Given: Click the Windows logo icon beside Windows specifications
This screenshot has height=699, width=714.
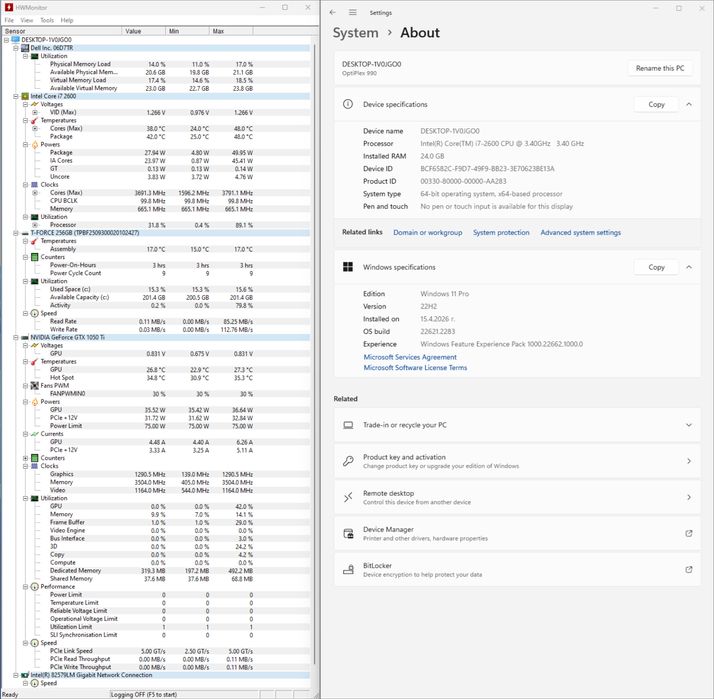Looking at the screenshot, I should pyautogui.click(x=348, y=267).
